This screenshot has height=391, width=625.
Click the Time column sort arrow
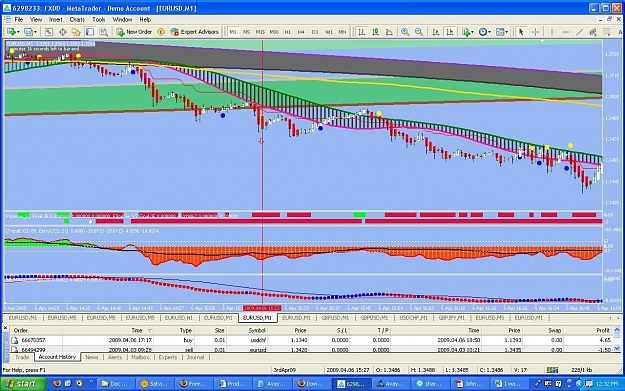point(150,330)
